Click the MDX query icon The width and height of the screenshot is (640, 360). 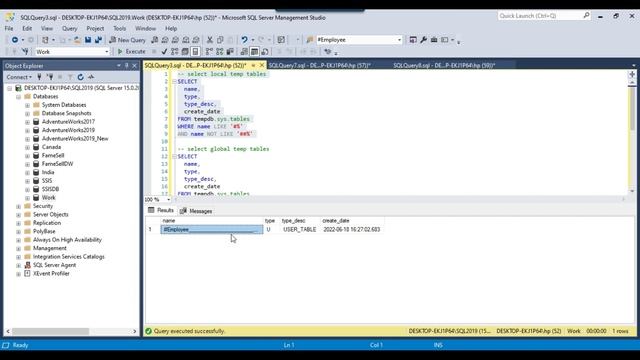[x=165, y=40]
